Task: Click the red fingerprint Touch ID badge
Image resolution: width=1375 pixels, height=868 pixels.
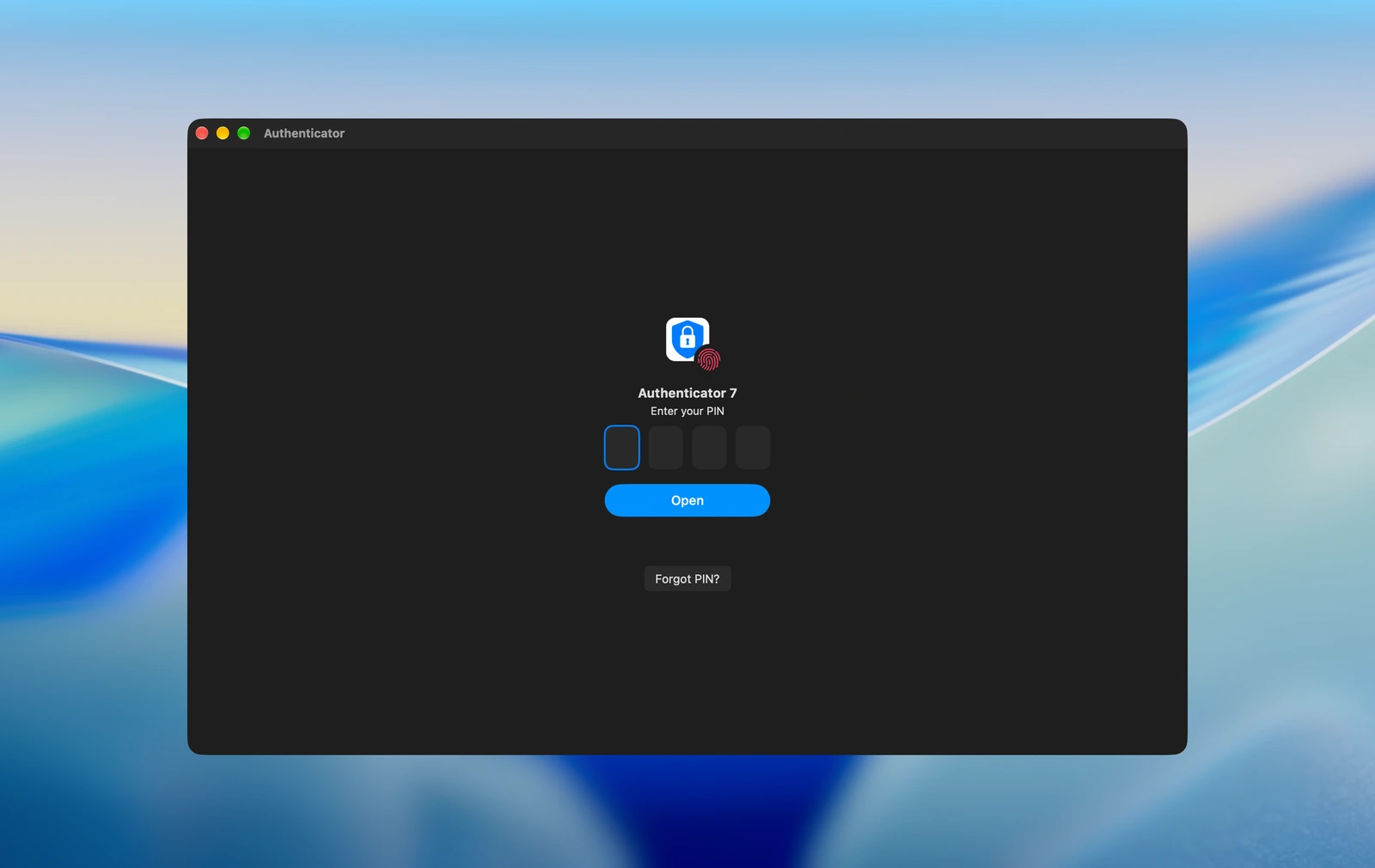Action: 709,359
